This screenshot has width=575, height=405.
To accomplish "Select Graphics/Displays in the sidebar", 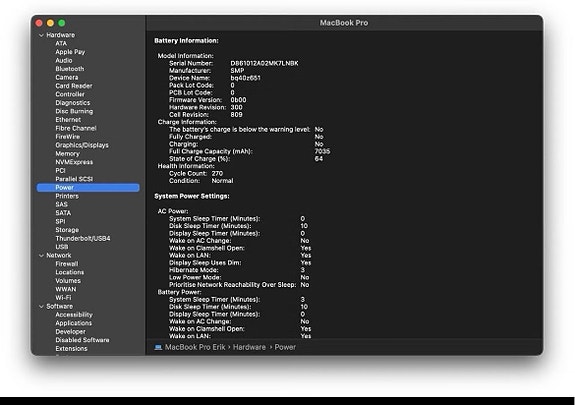I will click(x=82, y=145).
